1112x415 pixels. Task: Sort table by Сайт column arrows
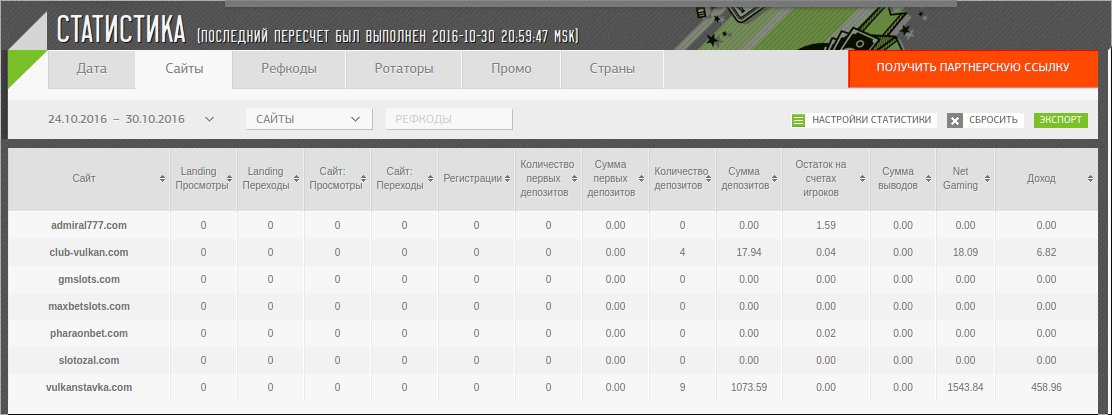(162, 179)
